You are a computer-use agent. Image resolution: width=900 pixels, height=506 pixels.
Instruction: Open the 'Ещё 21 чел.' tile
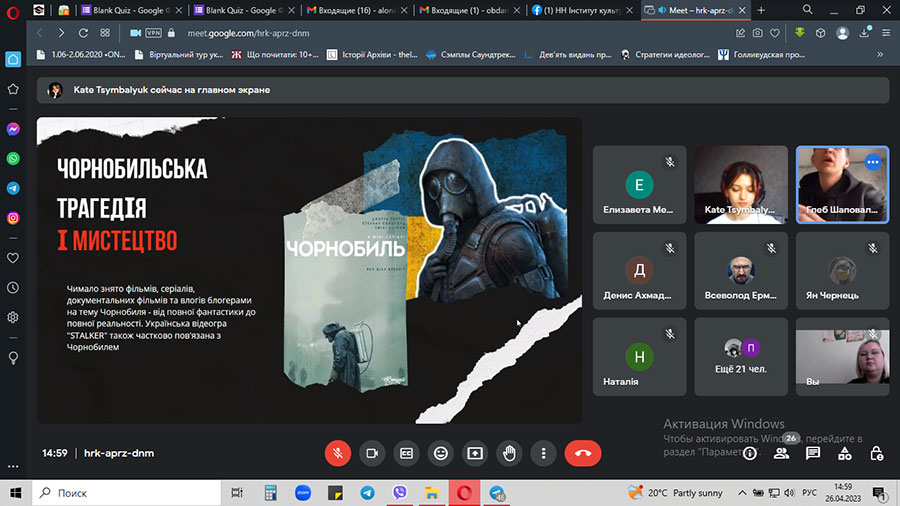click(741, 357)
